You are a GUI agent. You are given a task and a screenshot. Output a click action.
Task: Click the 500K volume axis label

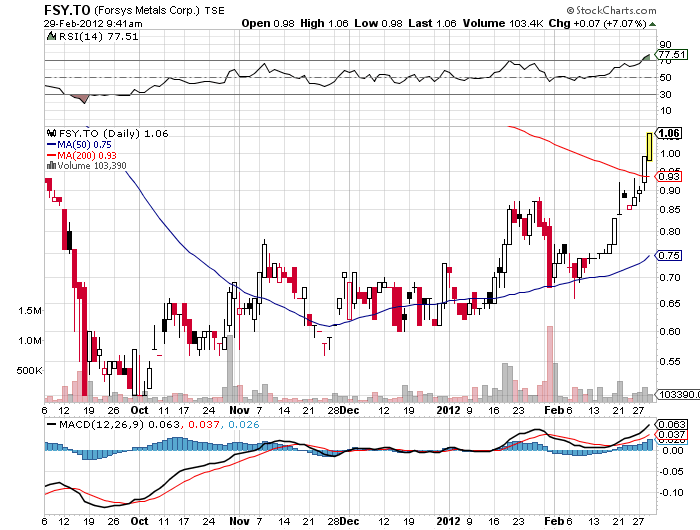pos(29,371)
